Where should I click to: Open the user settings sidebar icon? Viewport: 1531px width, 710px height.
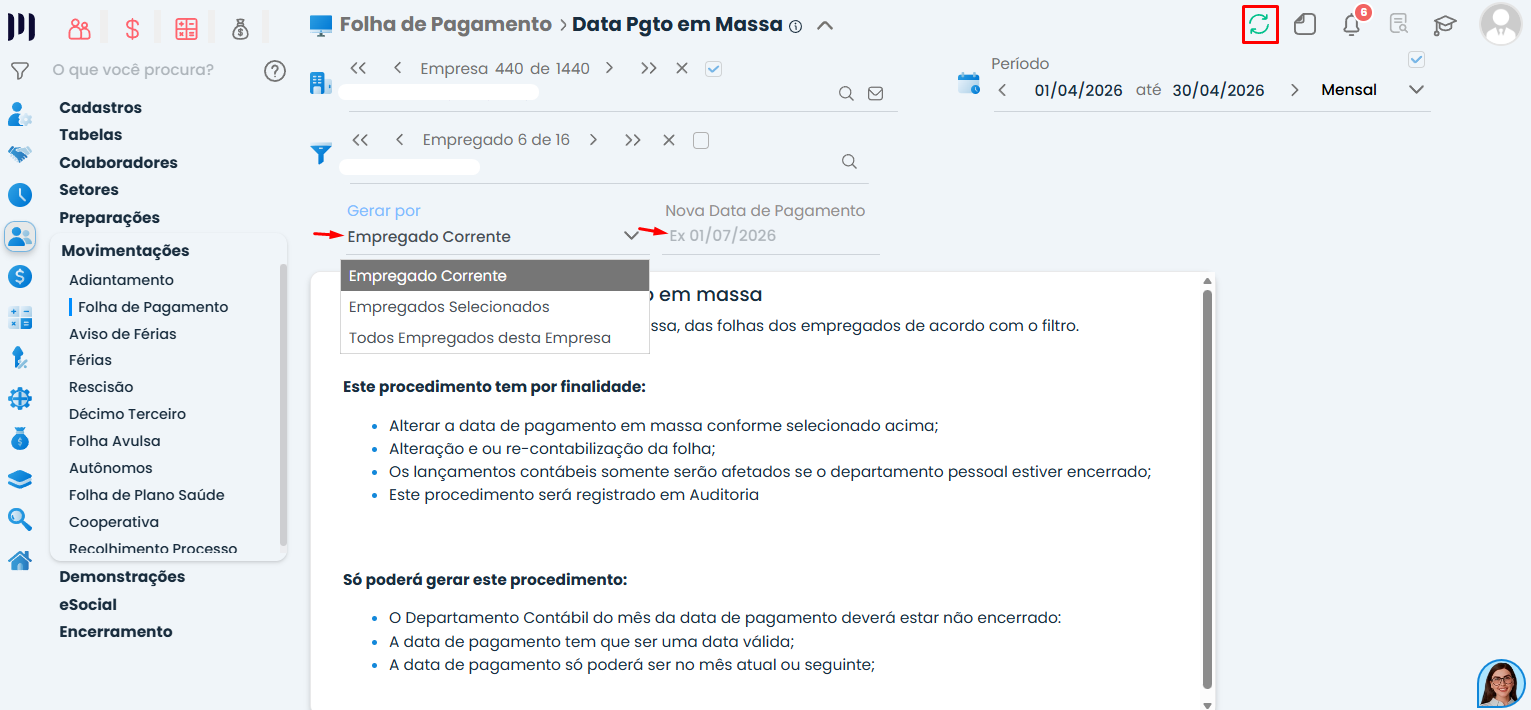click(19, 113)
